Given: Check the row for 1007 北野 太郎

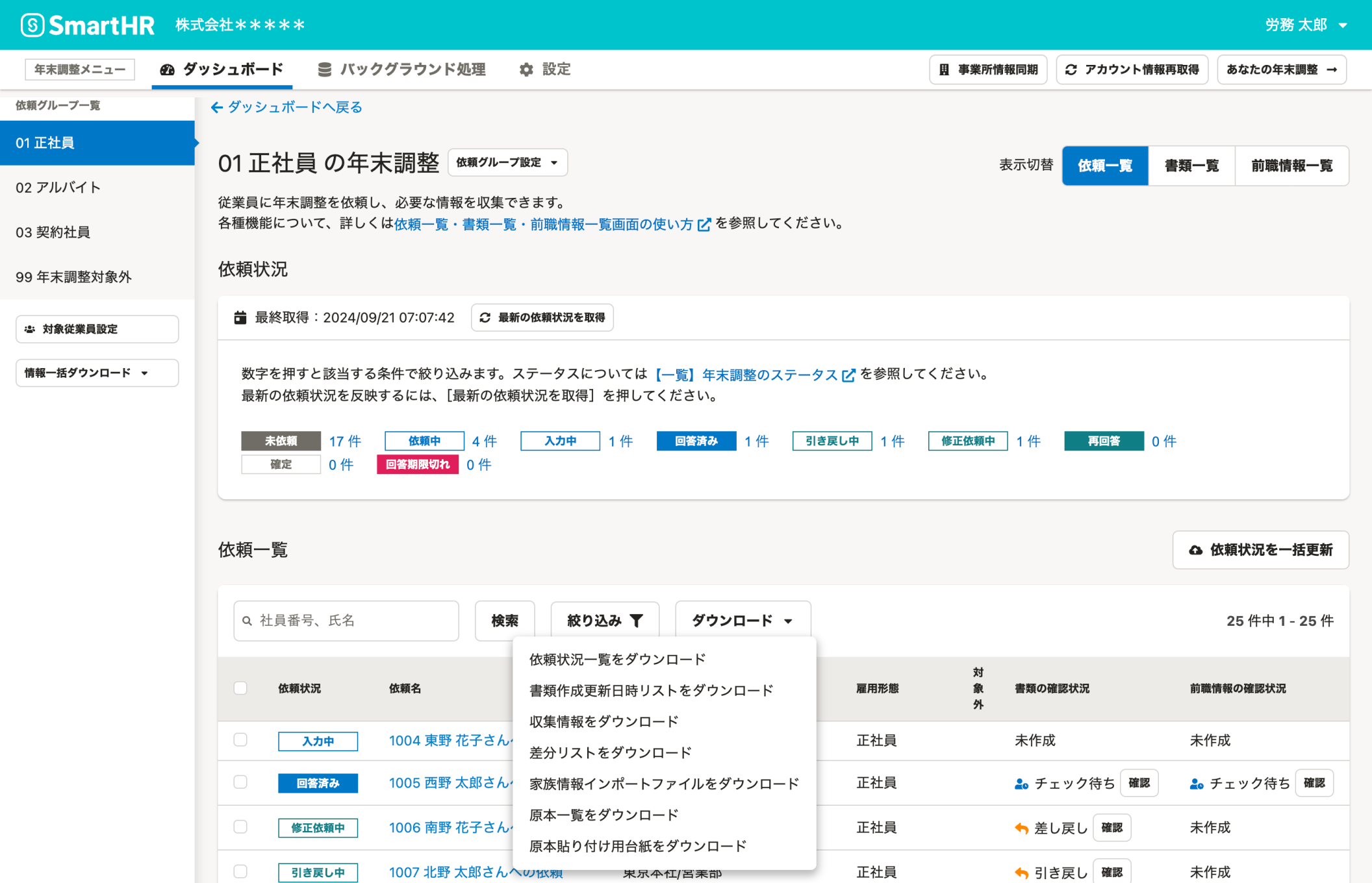Looking at the screenshot, I should coord(240,871).
